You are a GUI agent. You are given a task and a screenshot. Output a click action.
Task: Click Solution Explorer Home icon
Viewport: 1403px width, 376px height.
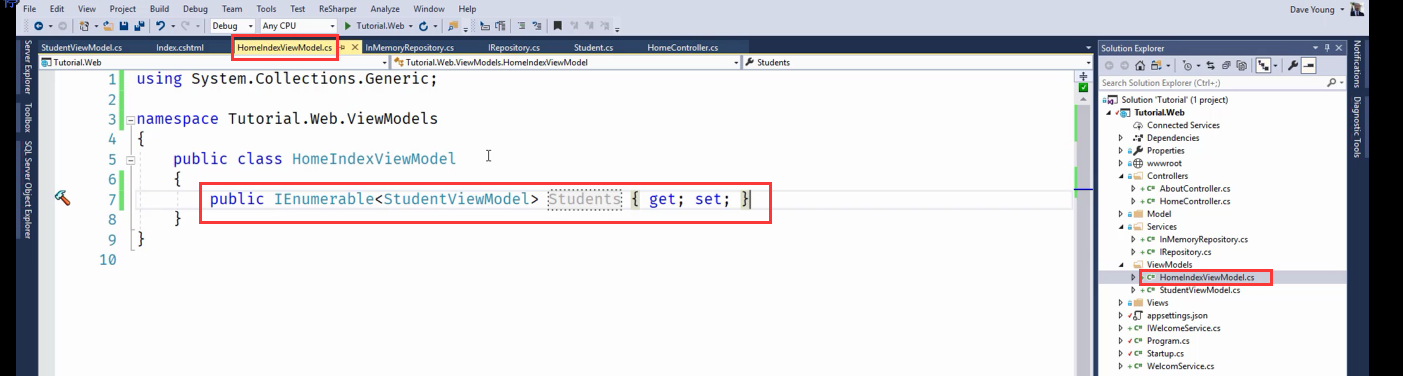pos(1140,65)
